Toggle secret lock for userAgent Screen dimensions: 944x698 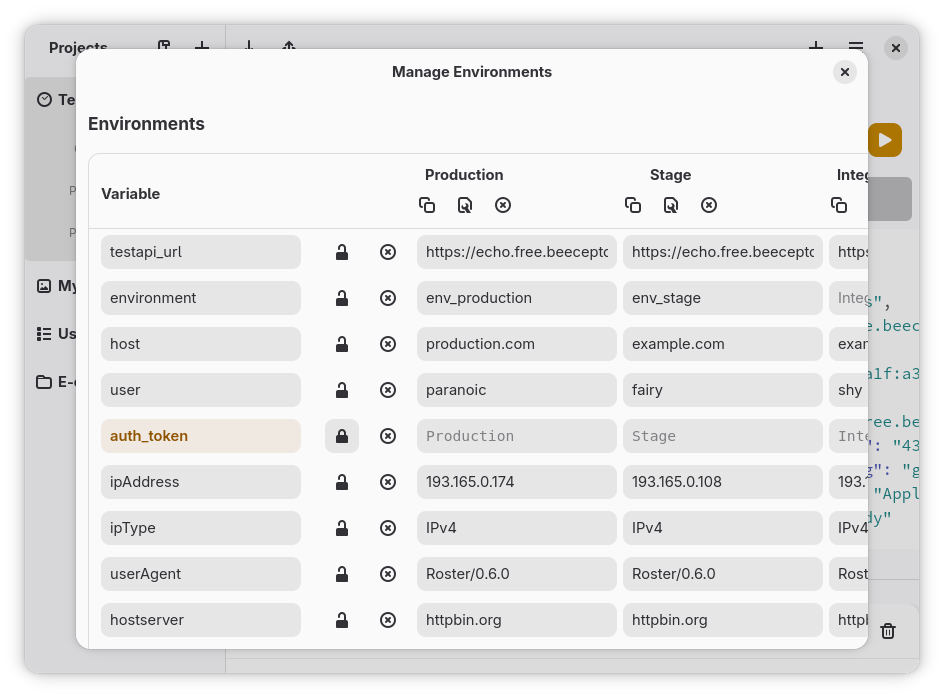click(x=342, y=574)
